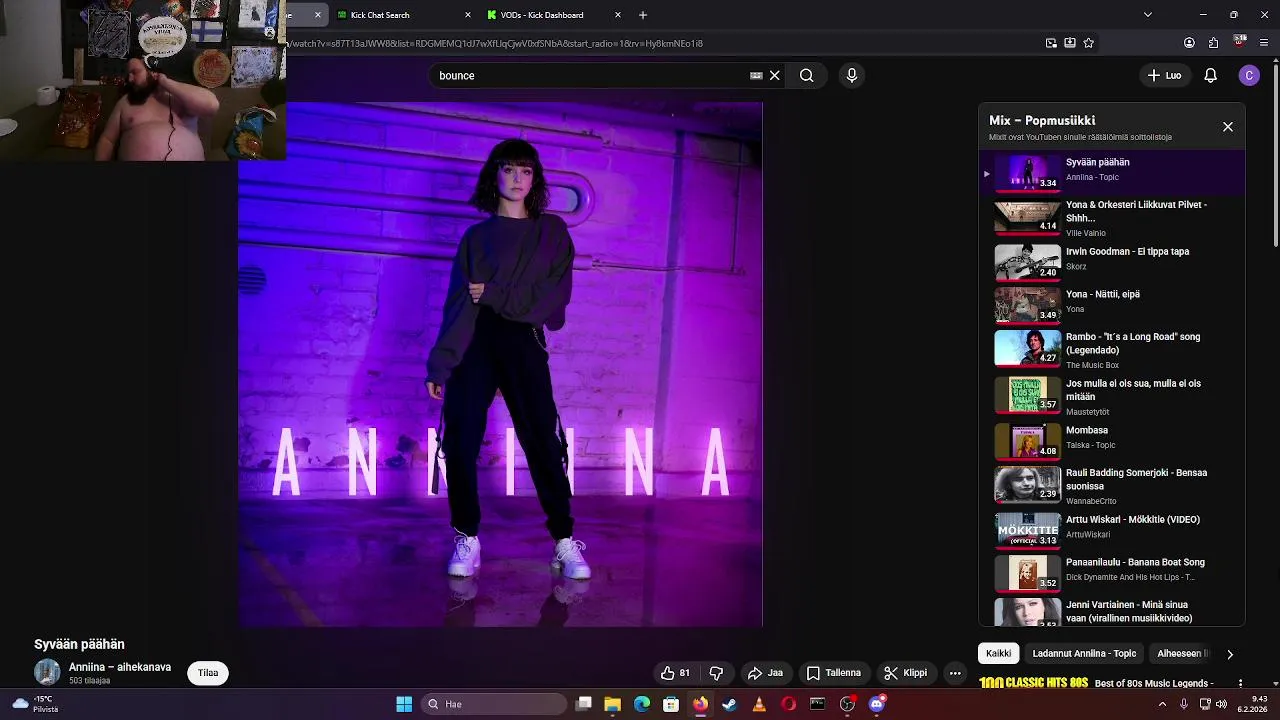The width and height of the screenshot is (1280, 720).
Task: Open the Windows Start menu
Action: [404, 704]
